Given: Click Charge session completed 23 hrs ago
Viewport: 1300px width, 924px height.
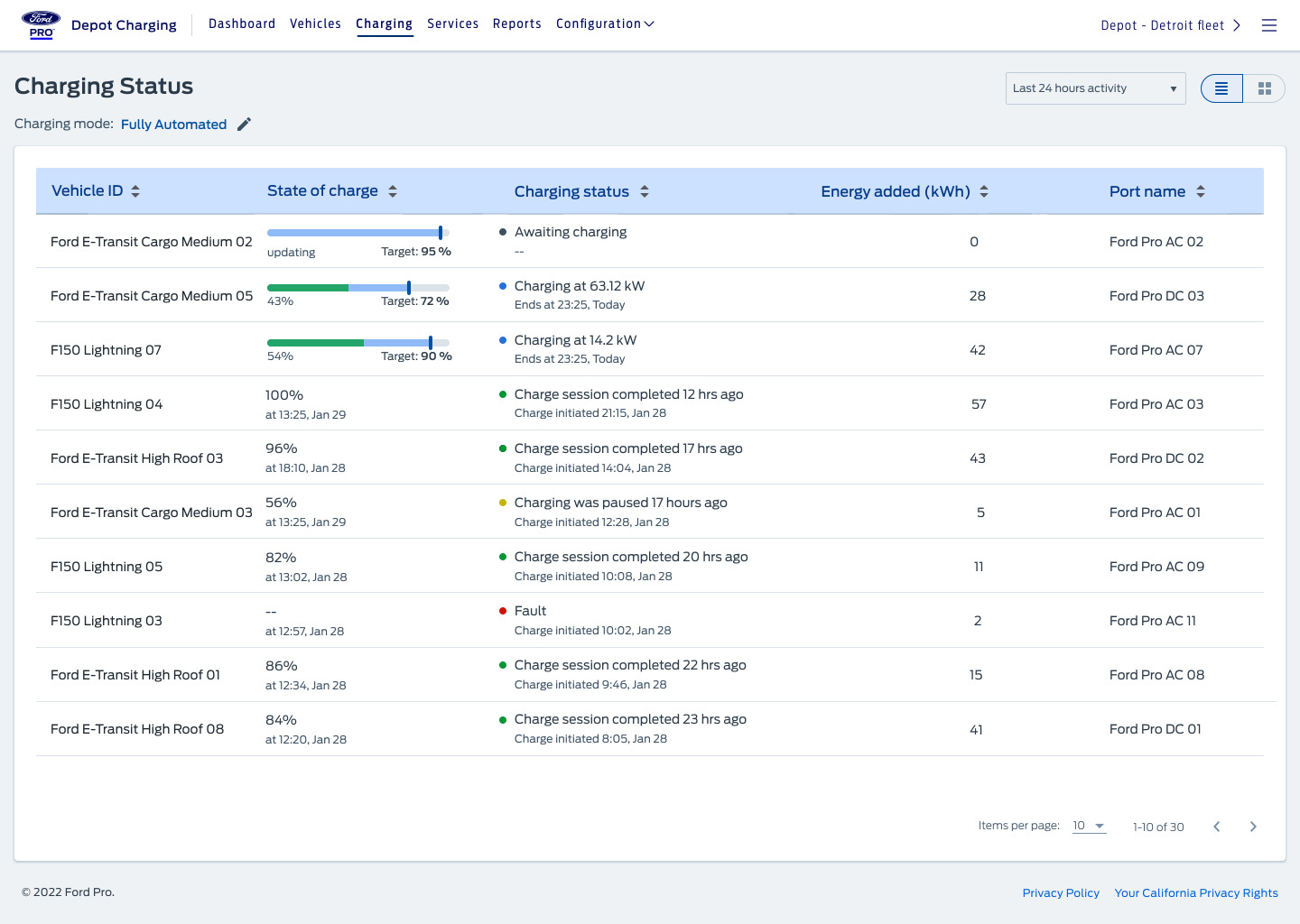Looking at the screenshot, I should pos(630,719).
